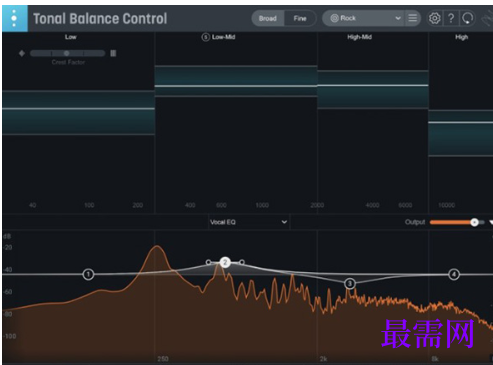Click left bandwidth handle of node 2
Screen dimensions: 493x365
(x=208, y=262)
